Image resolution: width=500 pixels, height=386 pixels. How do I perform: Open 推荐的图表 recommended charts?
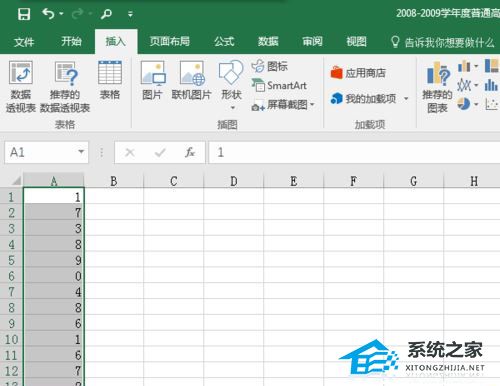tap(437, 87)
